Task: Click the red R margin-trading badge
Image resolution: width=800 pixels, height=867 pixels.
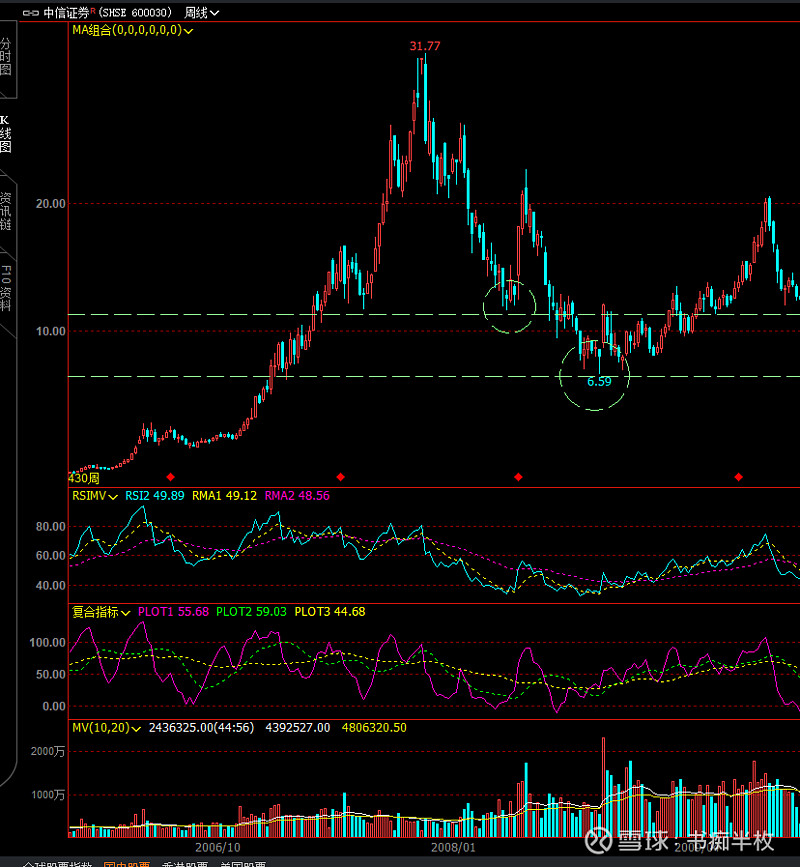Action: 93,11
